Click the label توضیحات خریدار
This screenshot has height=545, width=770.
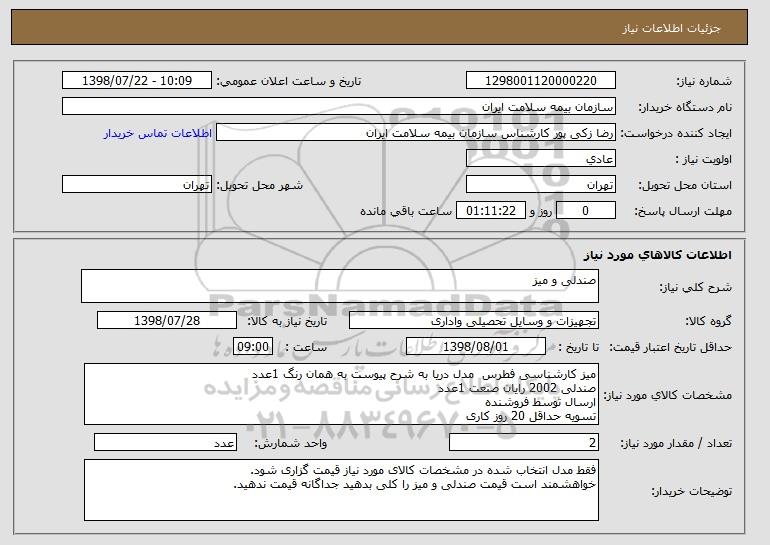tap(691, 491)
